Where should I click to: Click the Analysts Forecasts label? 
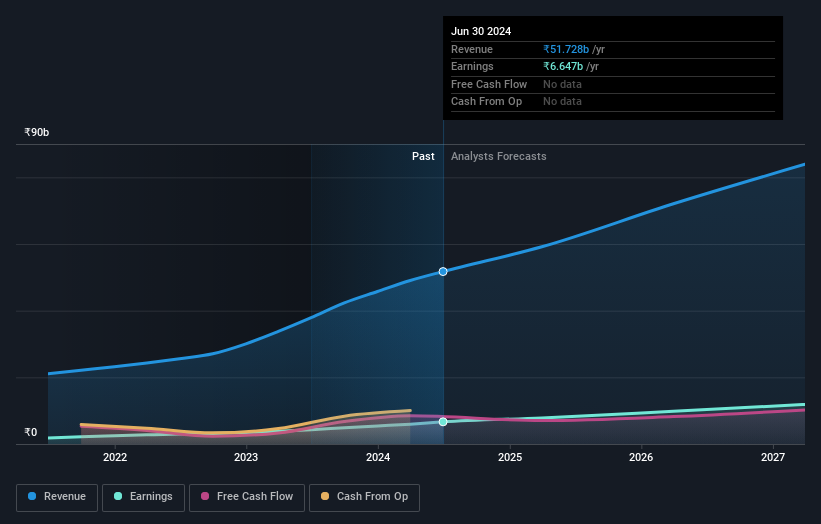pyautogui.click(x=498, y=156)
